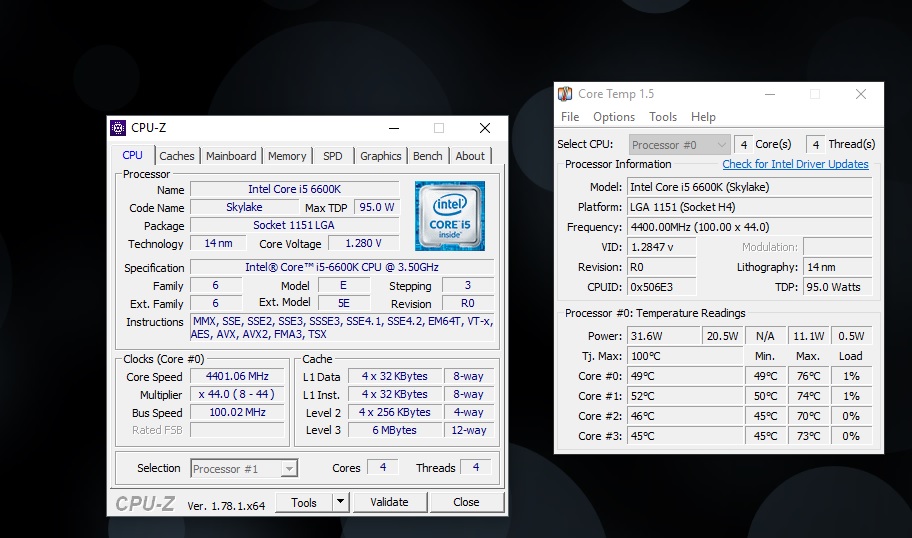Select the CPU tab in CPU-Z
The width and height of the screenshot is (912, 538).
pyautogui.click(x=132, y=155)
